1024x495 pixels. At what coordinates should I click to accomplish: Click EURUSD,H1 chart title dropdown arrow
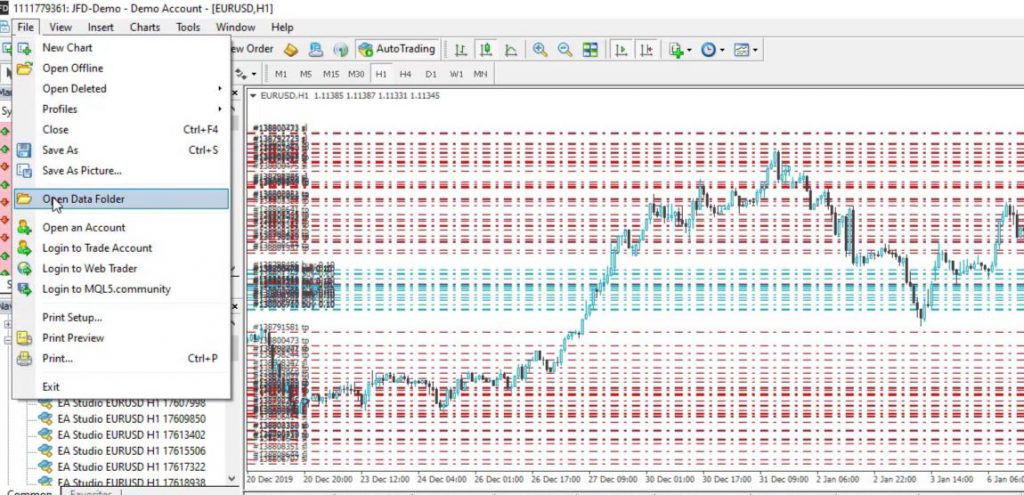pyautogui.click(x=253, y=96)
